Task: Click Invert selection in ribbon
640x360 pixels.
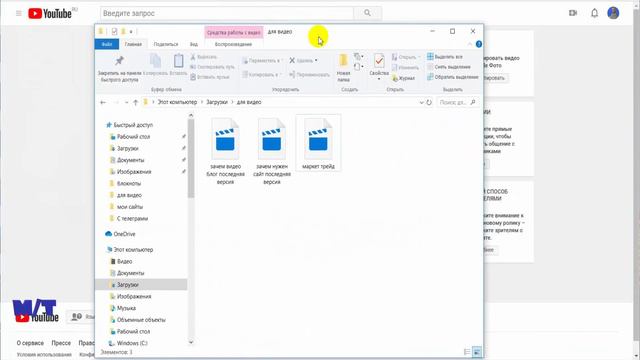Action: tap(453, 77)
